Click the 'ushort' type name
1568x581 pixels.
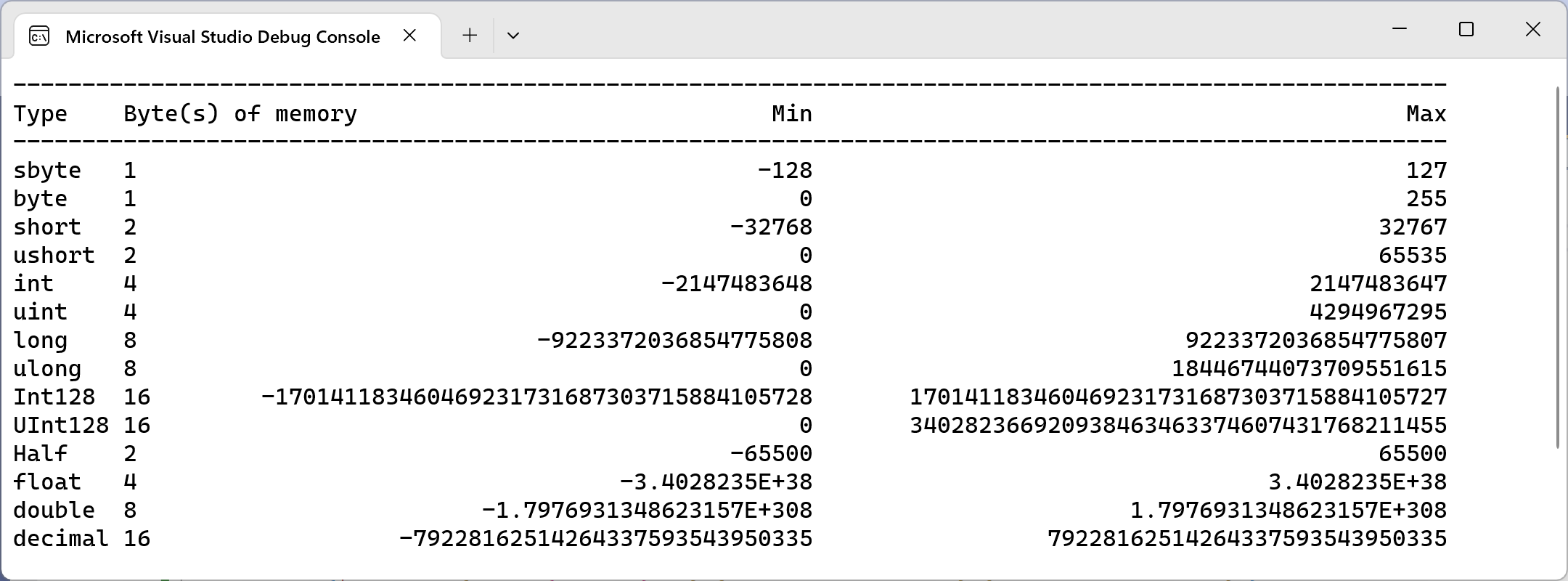coord(54,256)
